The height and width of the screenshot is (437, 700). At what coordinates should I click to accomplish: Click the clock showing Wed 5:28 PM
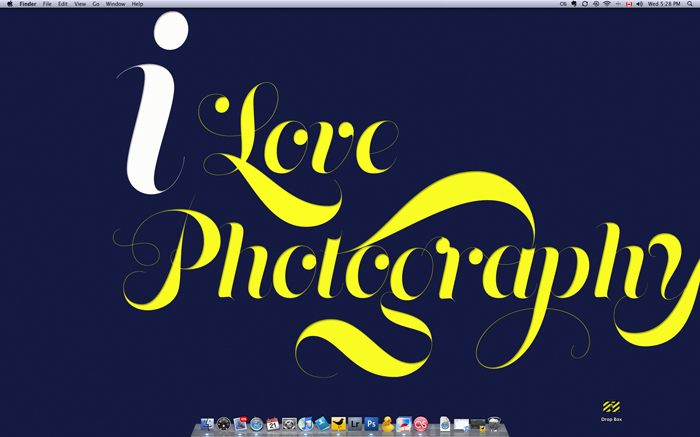point(664,4)
